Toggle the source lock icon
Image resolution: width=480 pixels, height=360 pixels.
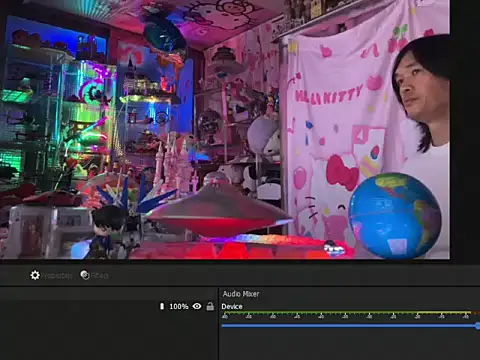(210, 306)
